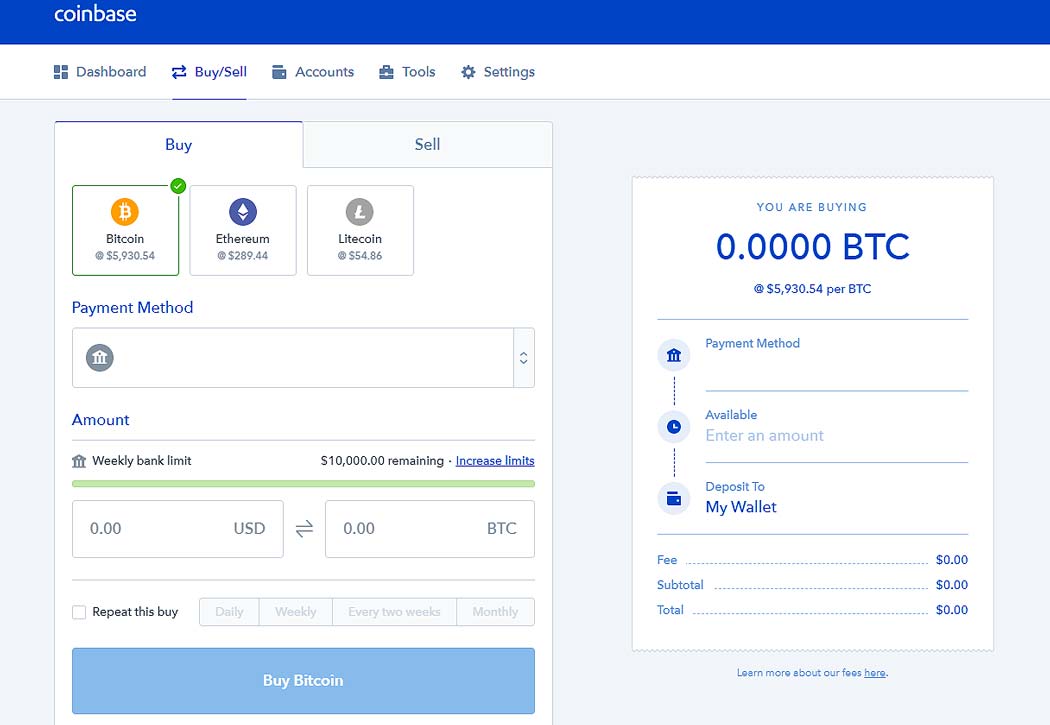Click the bank icon beside Weekly bank limit

tap(79, 461)
